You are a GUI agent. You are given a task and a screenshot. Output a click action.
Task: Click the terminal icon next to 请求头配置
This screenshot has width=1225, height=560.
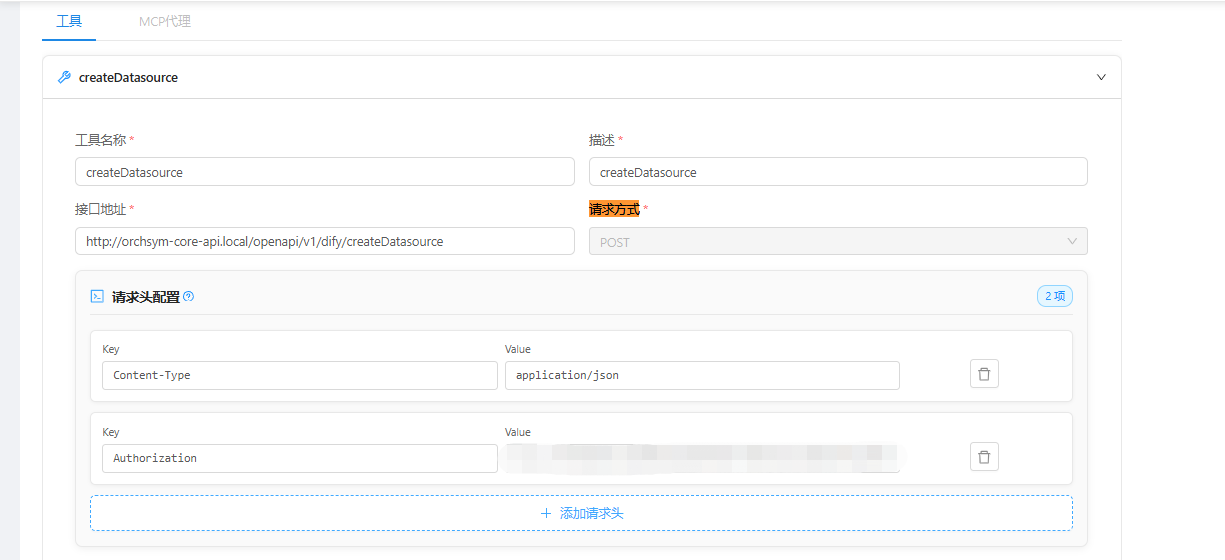[97, 296]
